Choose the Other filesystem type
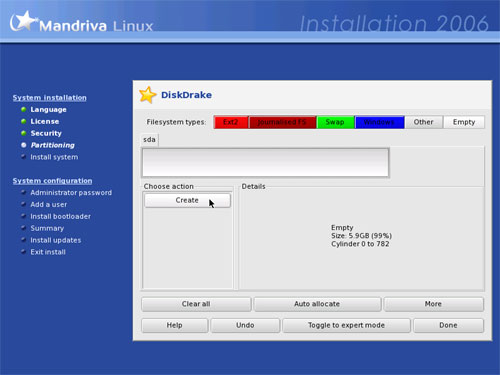Image resolution: width=500 pixels, height=375 pixels. point(424,122)
